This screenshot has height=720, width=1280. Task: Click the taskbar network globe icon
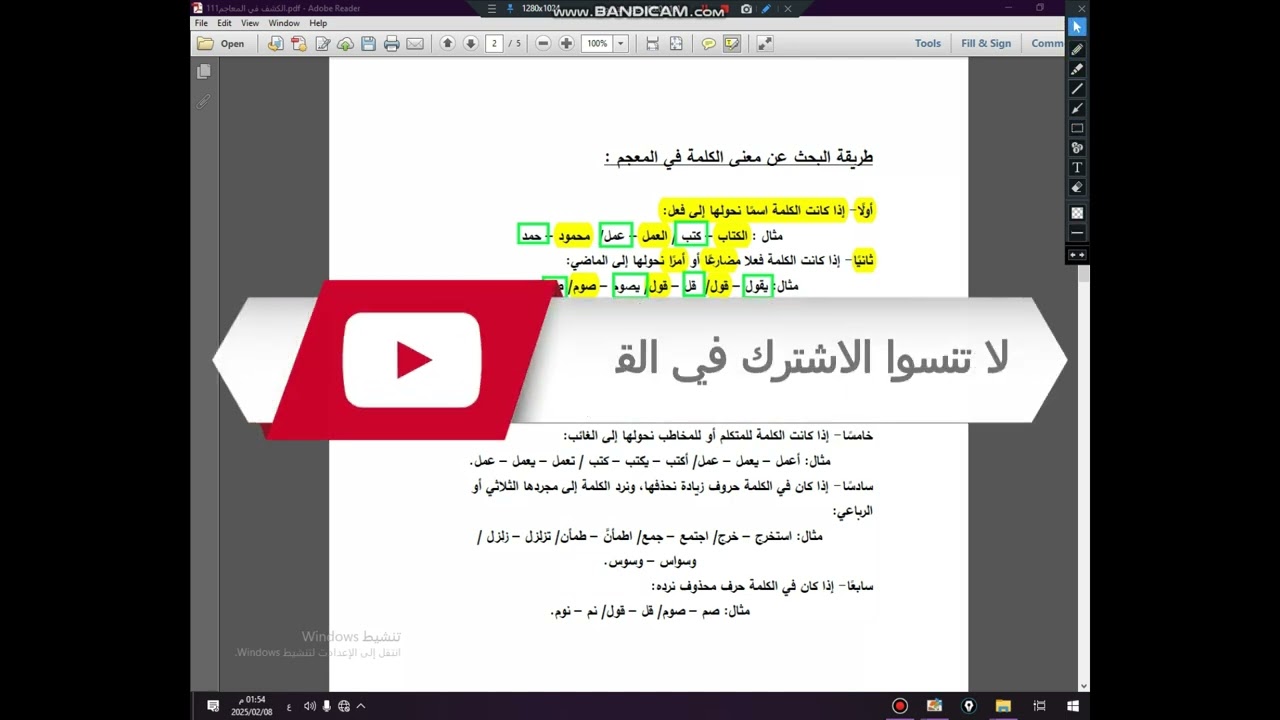[344, 706]
